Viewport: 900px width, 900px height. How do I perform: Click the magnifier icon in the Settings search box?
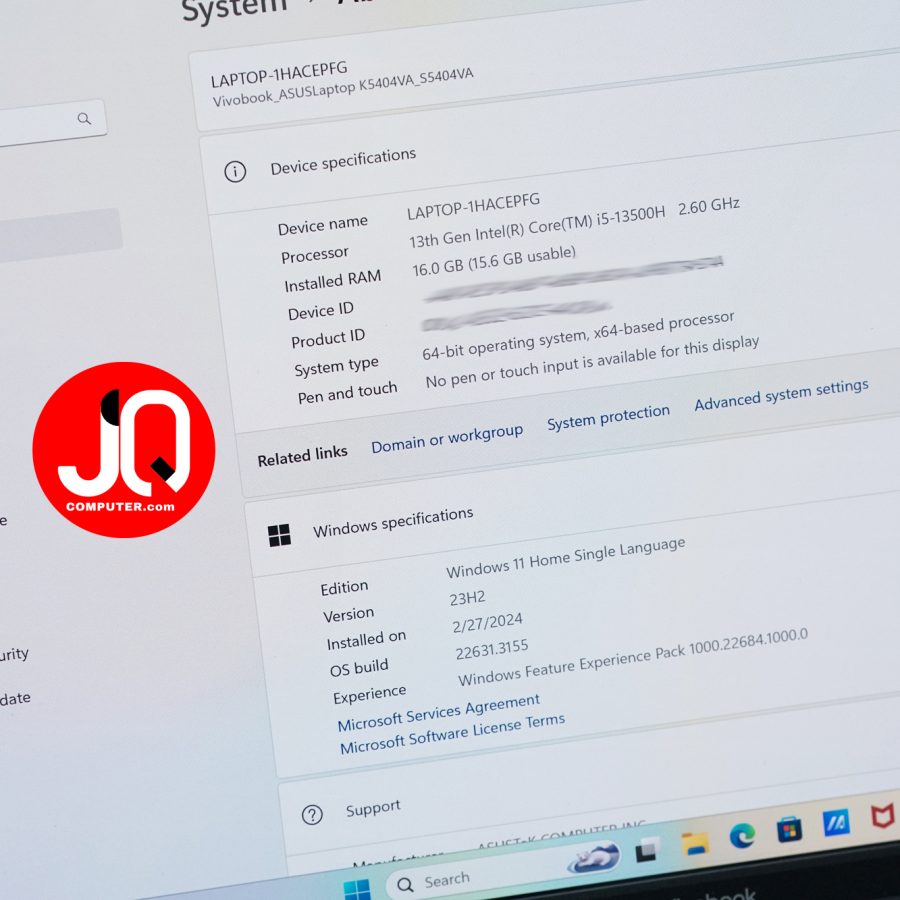point(84,119)
